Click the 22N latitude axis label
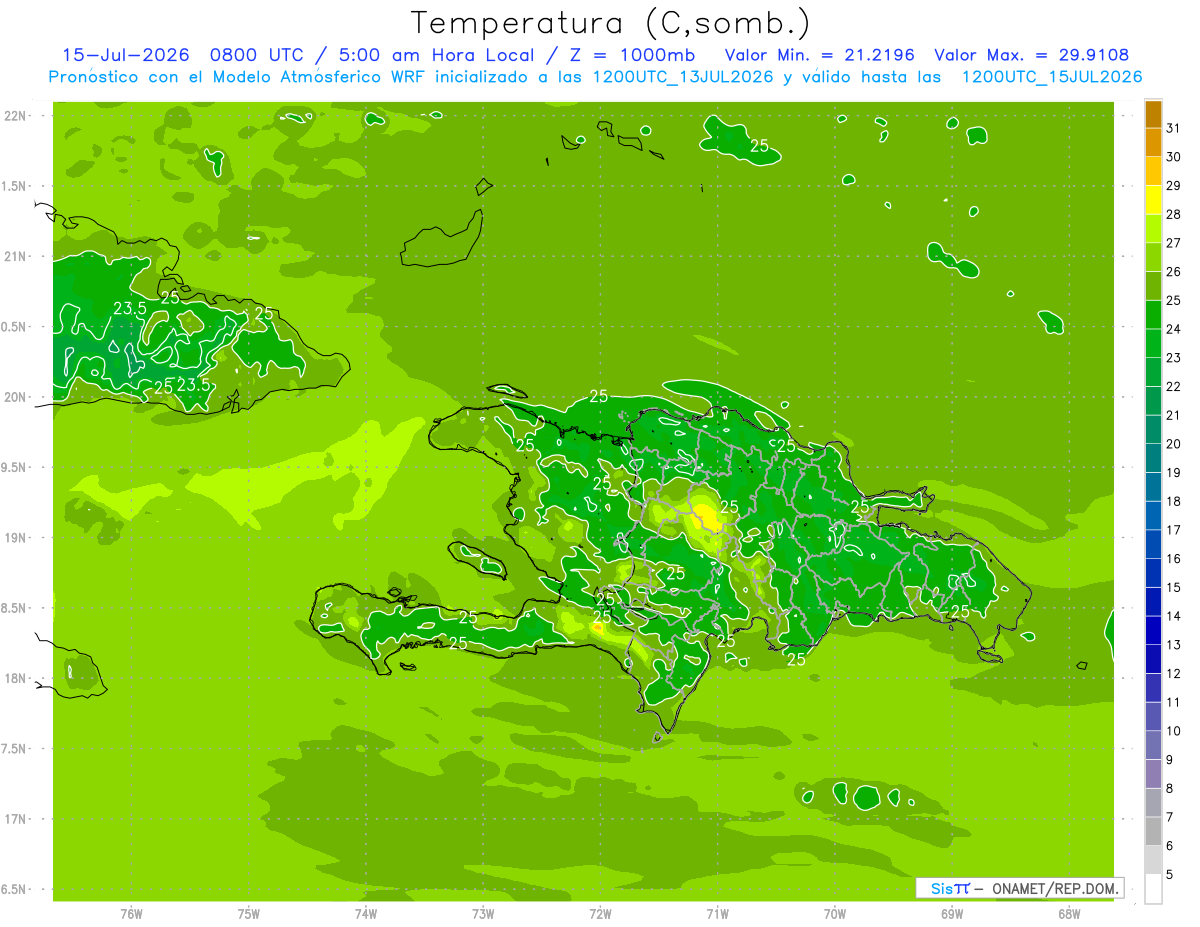 (x=16, y=116)
